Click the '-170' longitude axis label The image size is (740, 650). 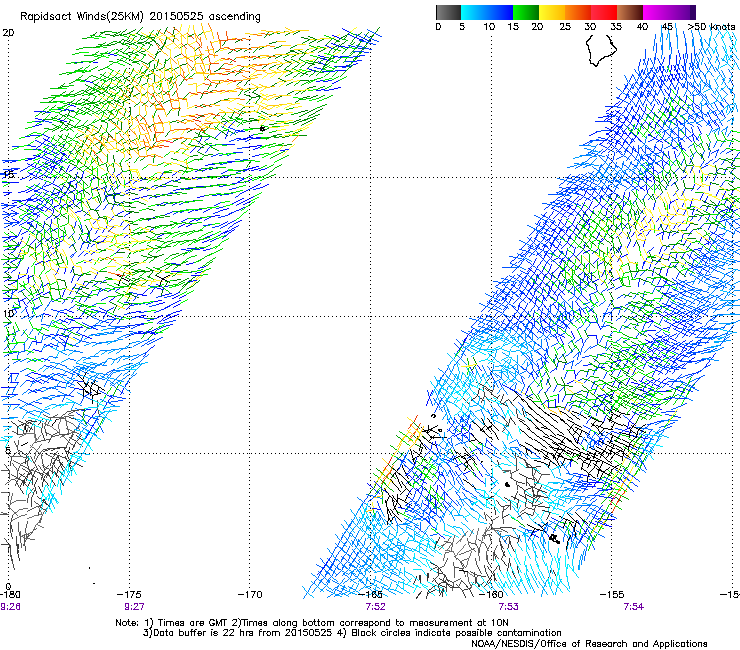pos(250,595)
